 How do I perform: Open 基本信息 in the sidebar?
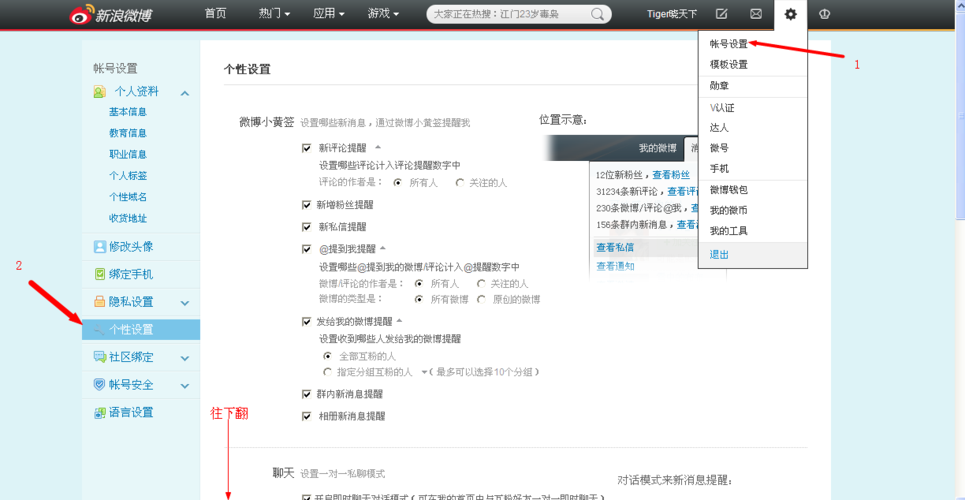point(128,112)
